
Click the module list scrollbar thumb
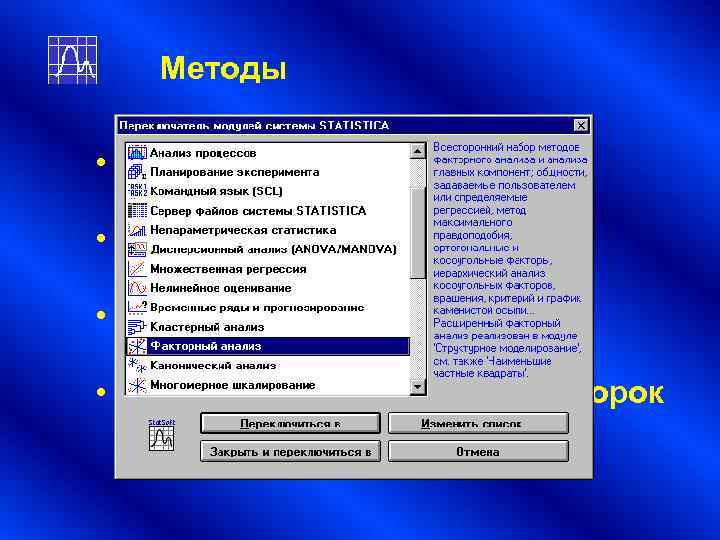click(x=417, y=233)
